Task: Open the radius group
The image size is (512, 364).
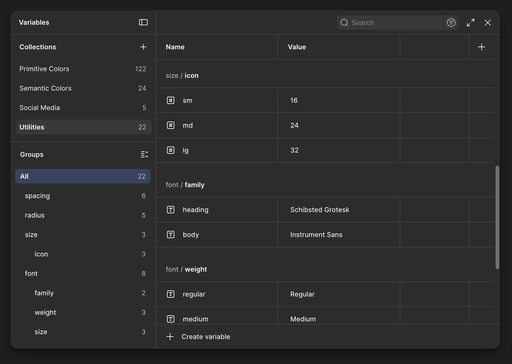Action: [x=83, y=215]
